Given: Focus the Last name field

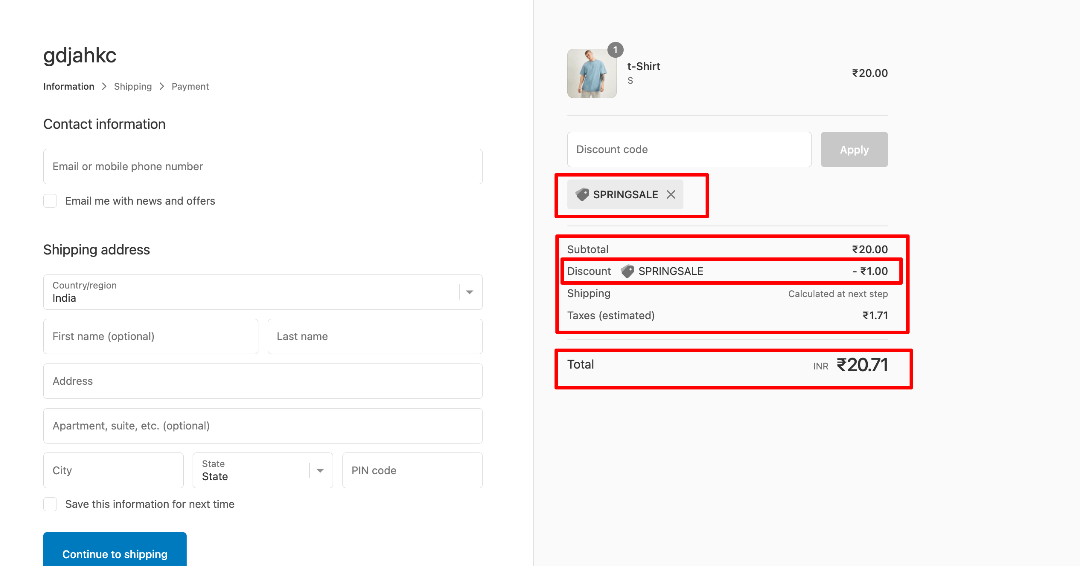Looking at the screenshot, I should coord(375,337).
